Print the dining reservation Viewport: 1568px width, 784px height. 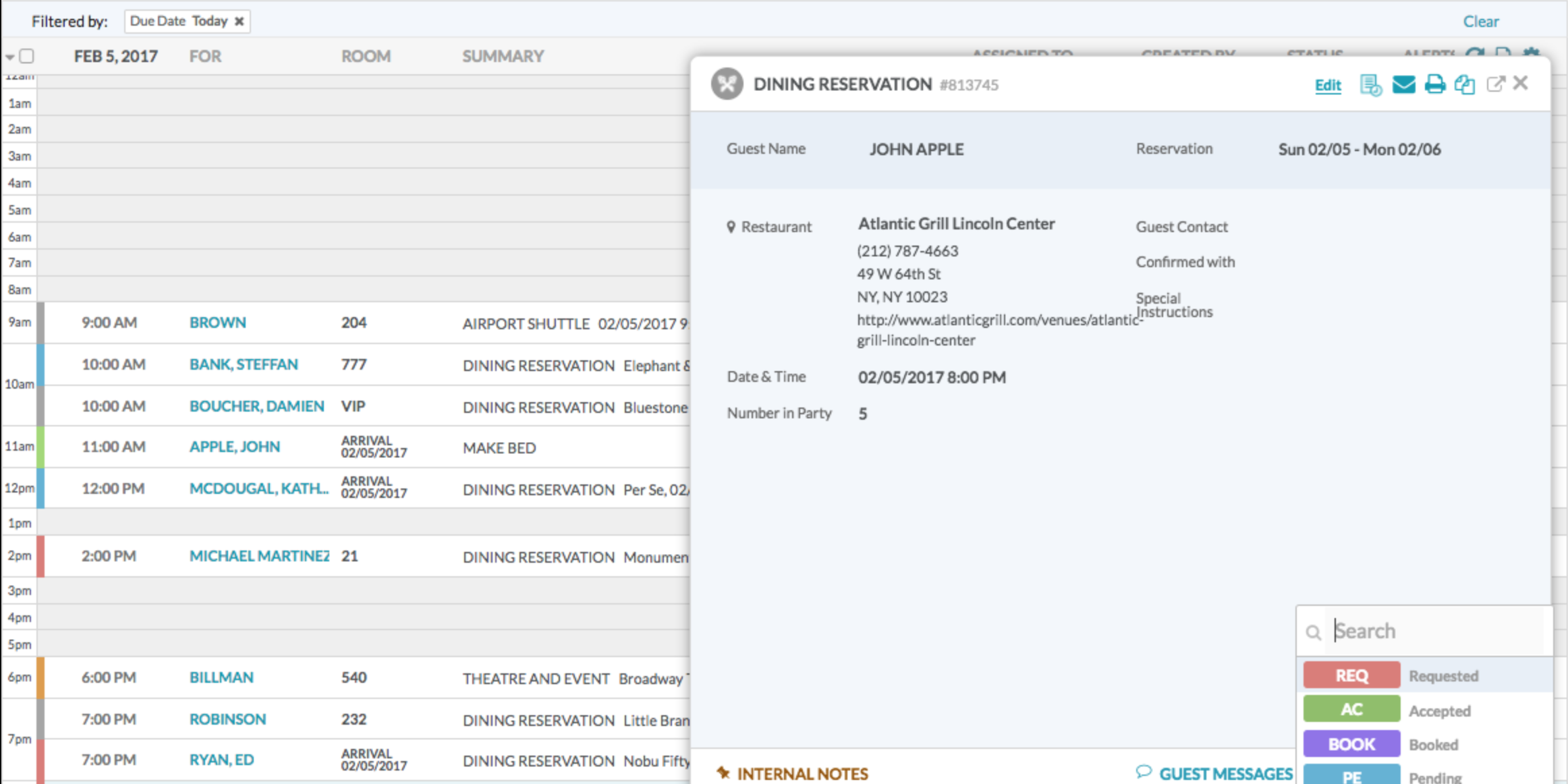tap(1434, 85)
